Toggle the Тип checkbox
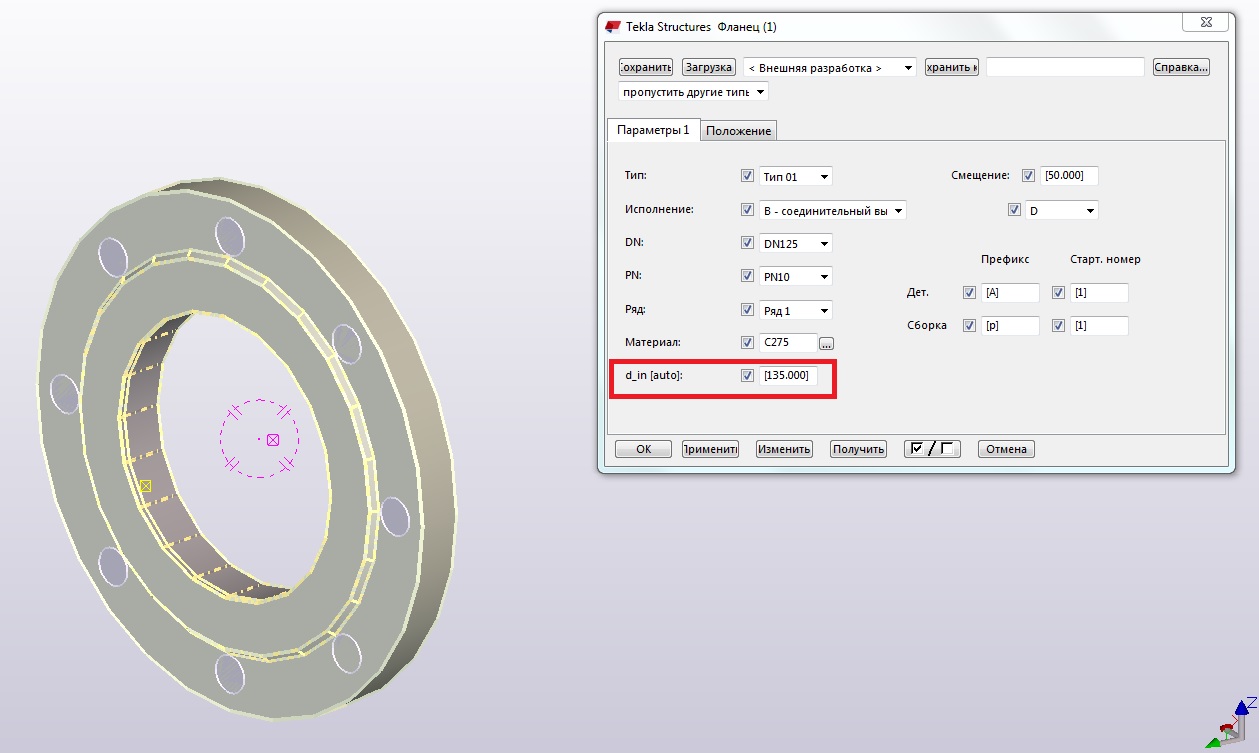The height and width of the screenshot is (753, 1259). click(747, 176)
